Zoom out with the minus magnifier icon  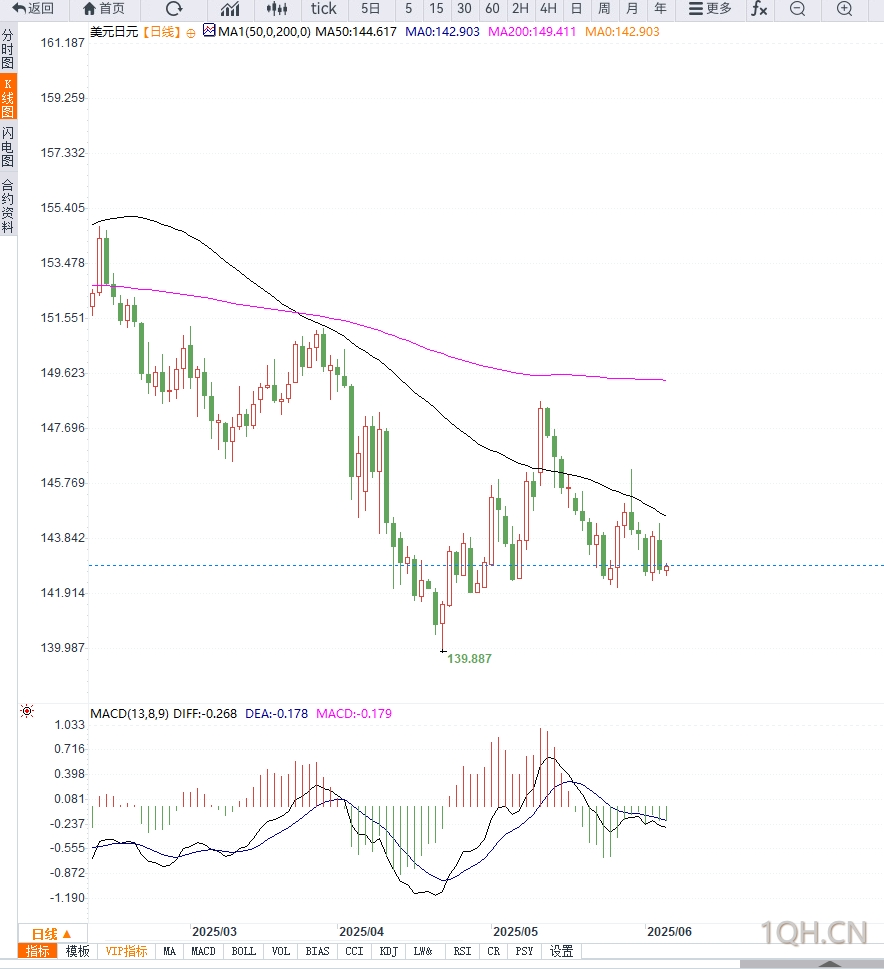click(798, 9)
